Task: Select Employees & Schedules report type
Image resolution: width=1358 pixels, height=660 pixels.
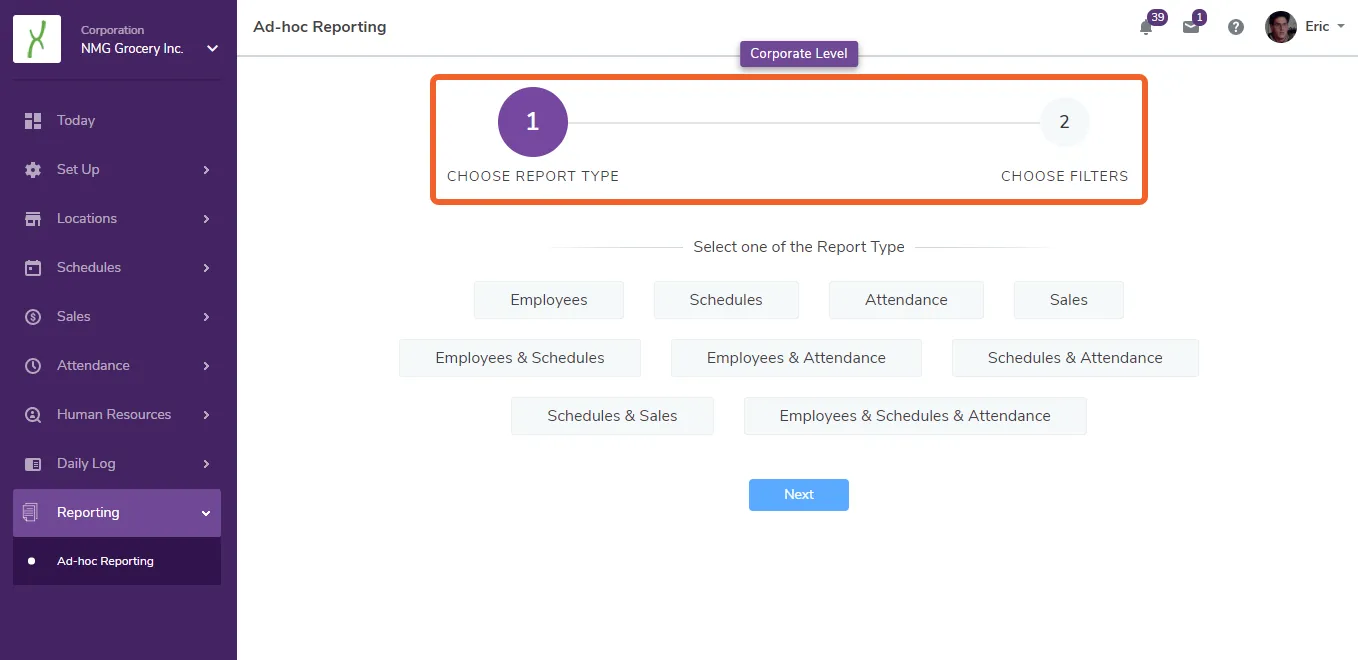Action: click(x=520, y=358)
